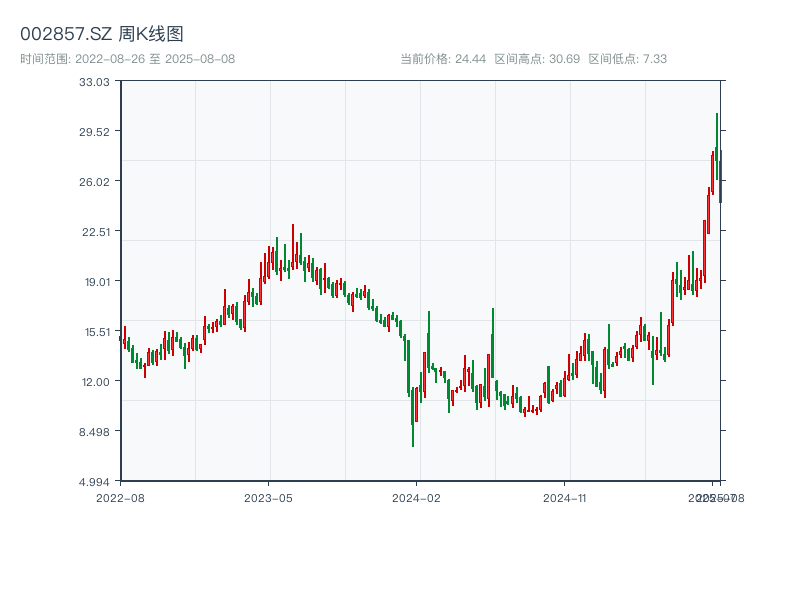800x600 pixels.
Task: Click the y-axis label 29.52
Action: point(94,132)
